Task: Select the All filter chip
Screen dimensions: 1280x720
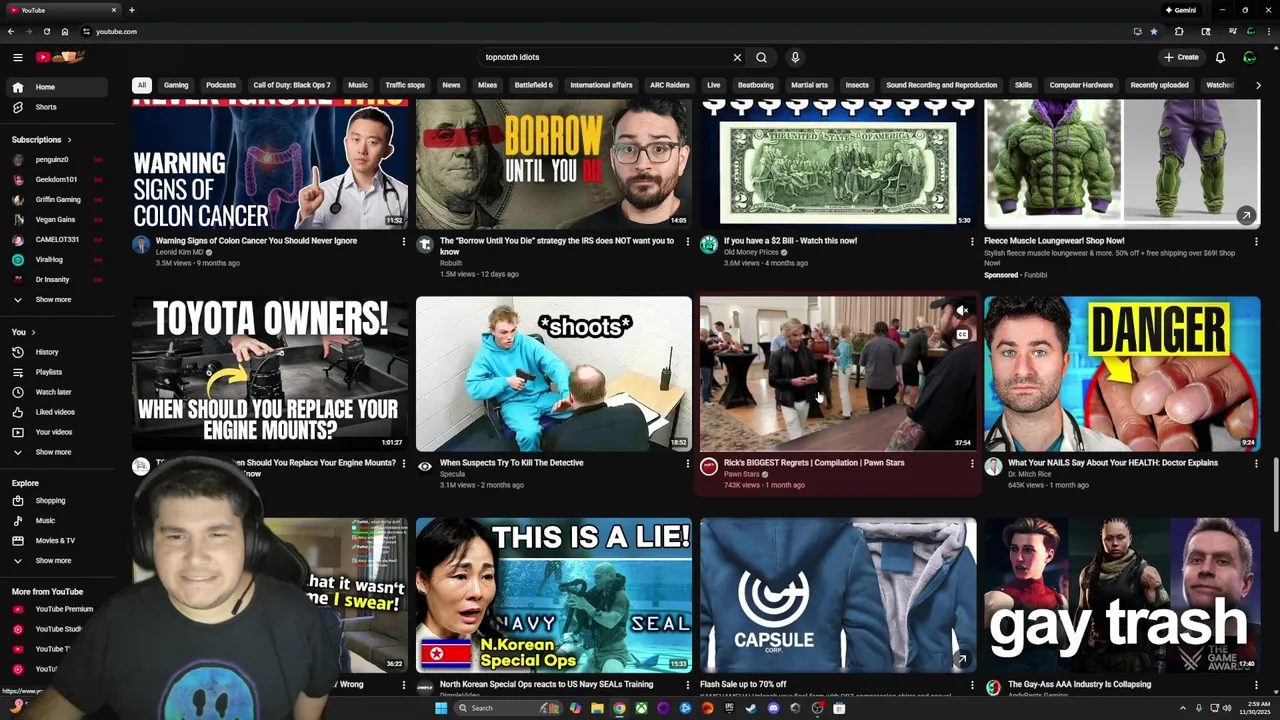Action: (x=142, y=85)
